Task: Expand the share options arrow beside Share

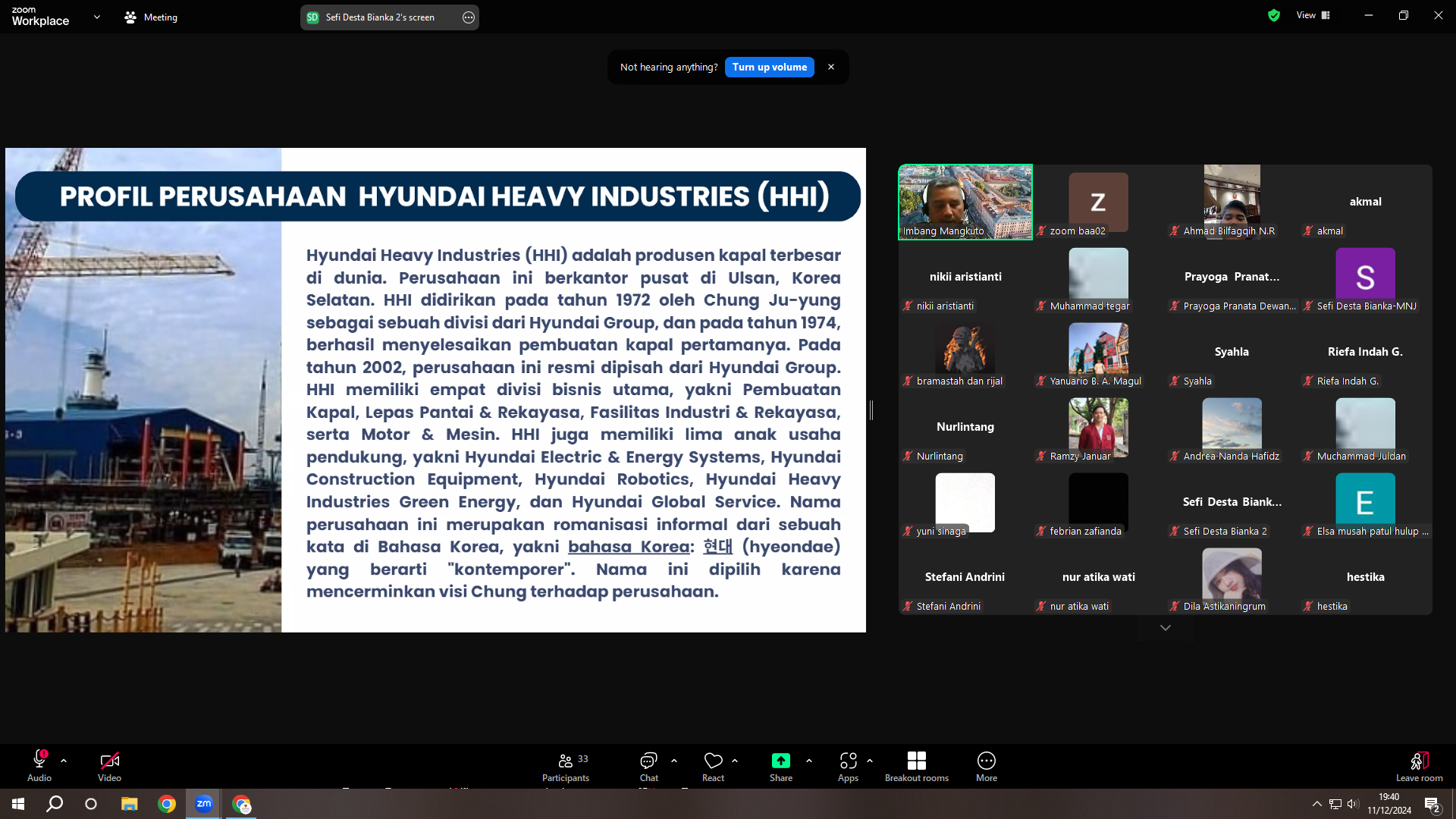Action: pyautogui.click(x=809, y=760)
